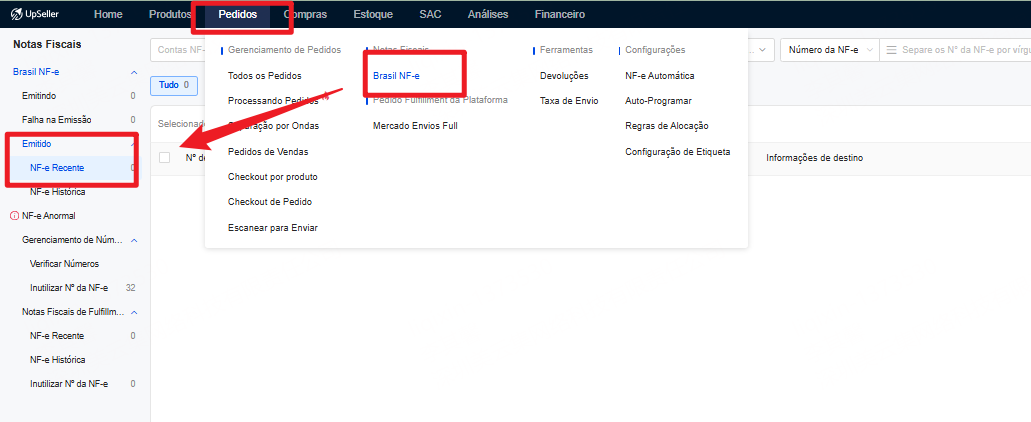The height and width of the screenshot is (422, 1031).
Task: Open the Pedidos menu
Action: pos(237,15)
